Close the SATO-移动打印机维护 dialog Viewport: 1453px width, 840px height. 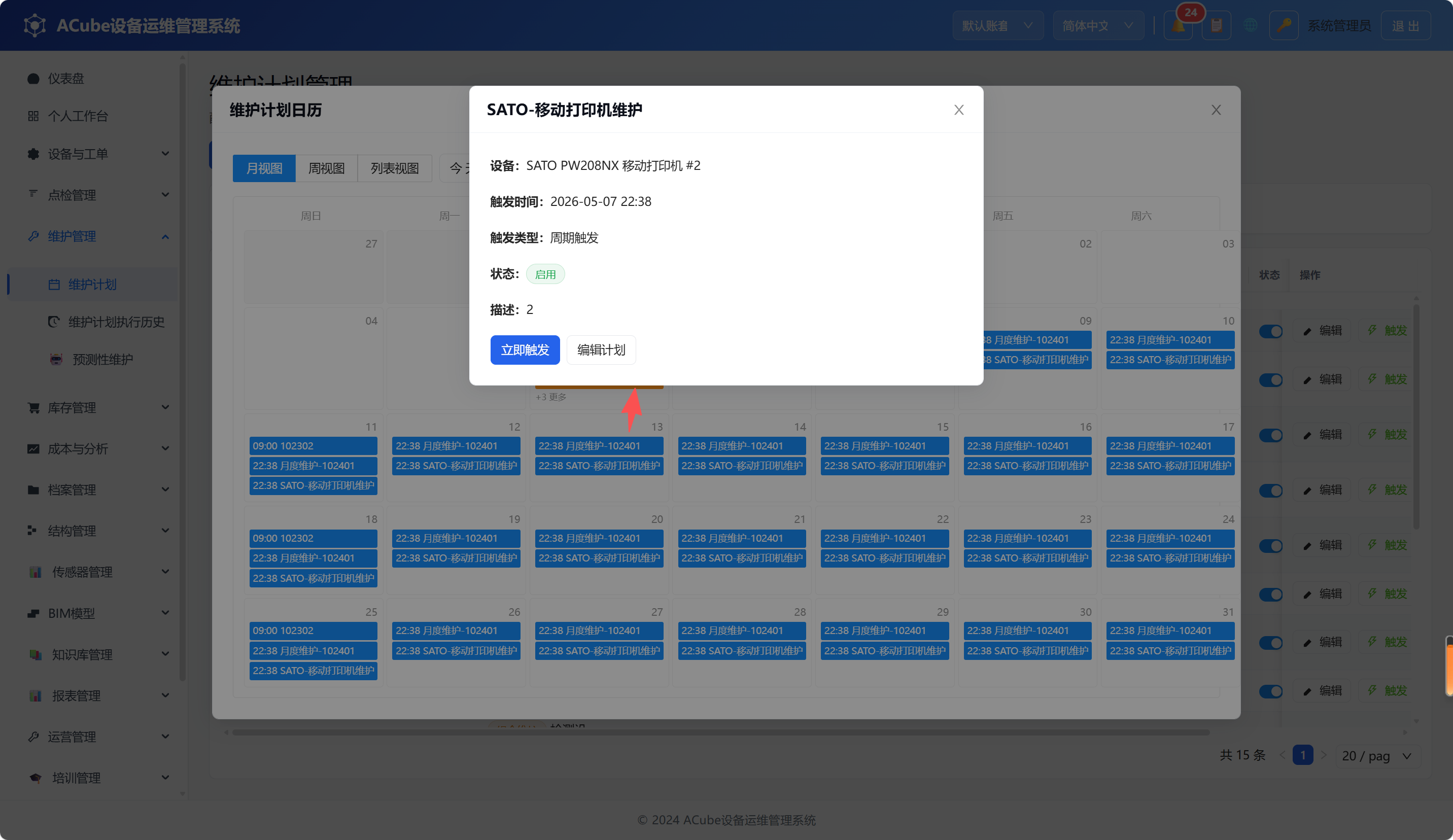(958, 110)
